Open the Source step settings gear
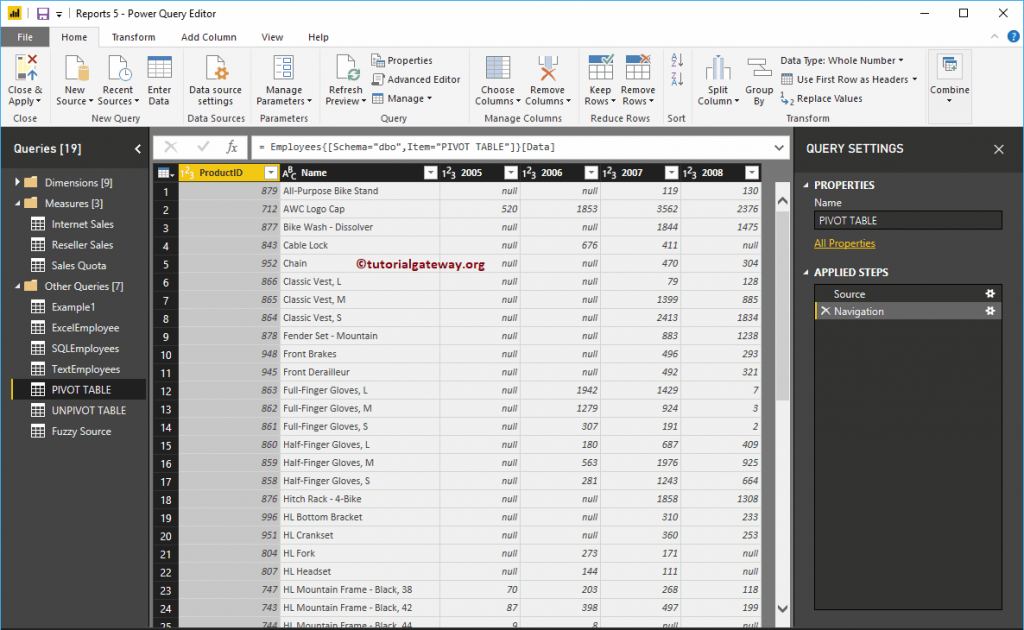Image resolution: width=1024 pixels, height=630 pixels. tap(990, 294)
